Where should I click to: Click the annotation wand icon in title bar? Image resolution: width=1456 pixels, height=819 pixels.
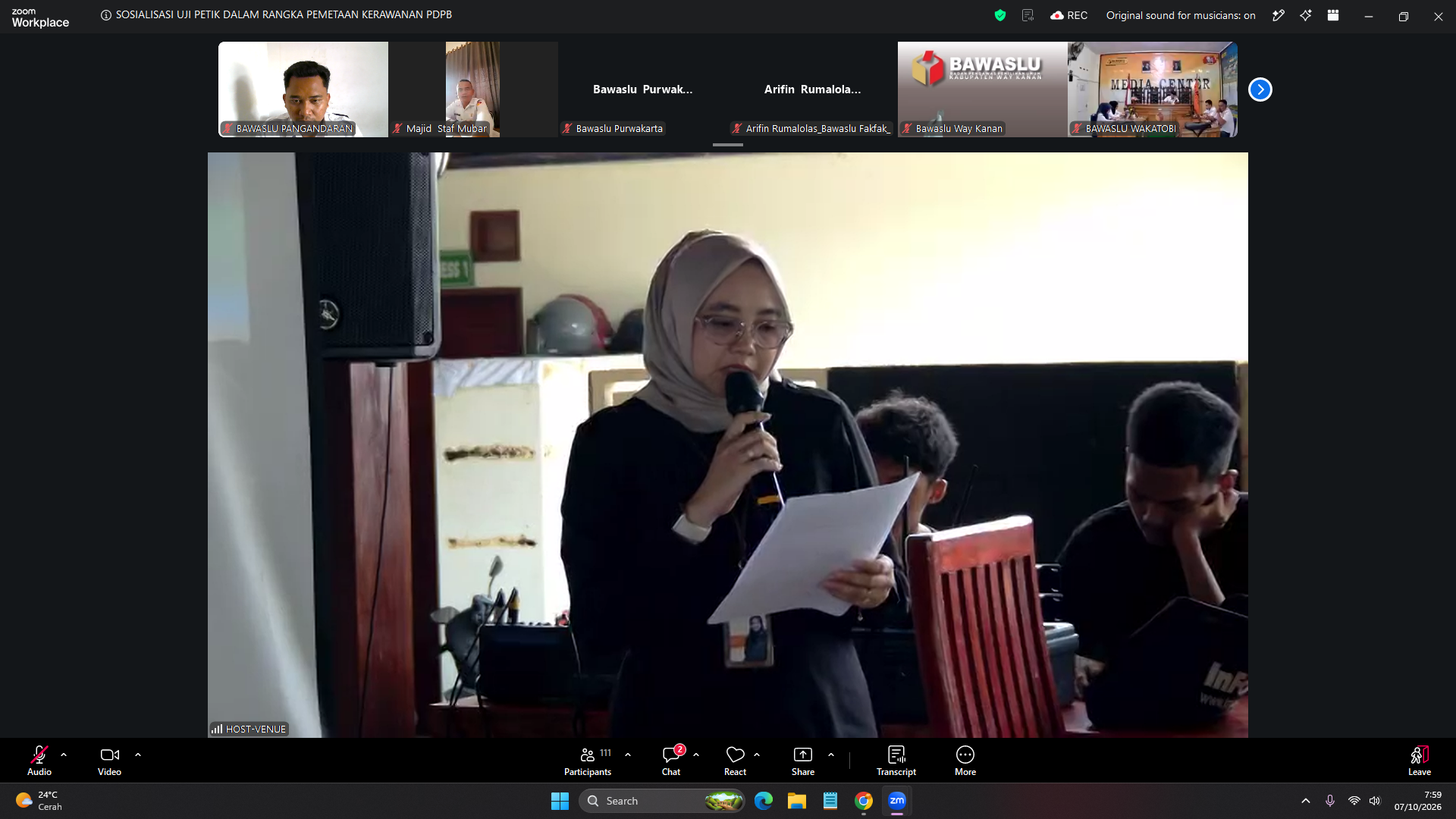(1279, 15)
